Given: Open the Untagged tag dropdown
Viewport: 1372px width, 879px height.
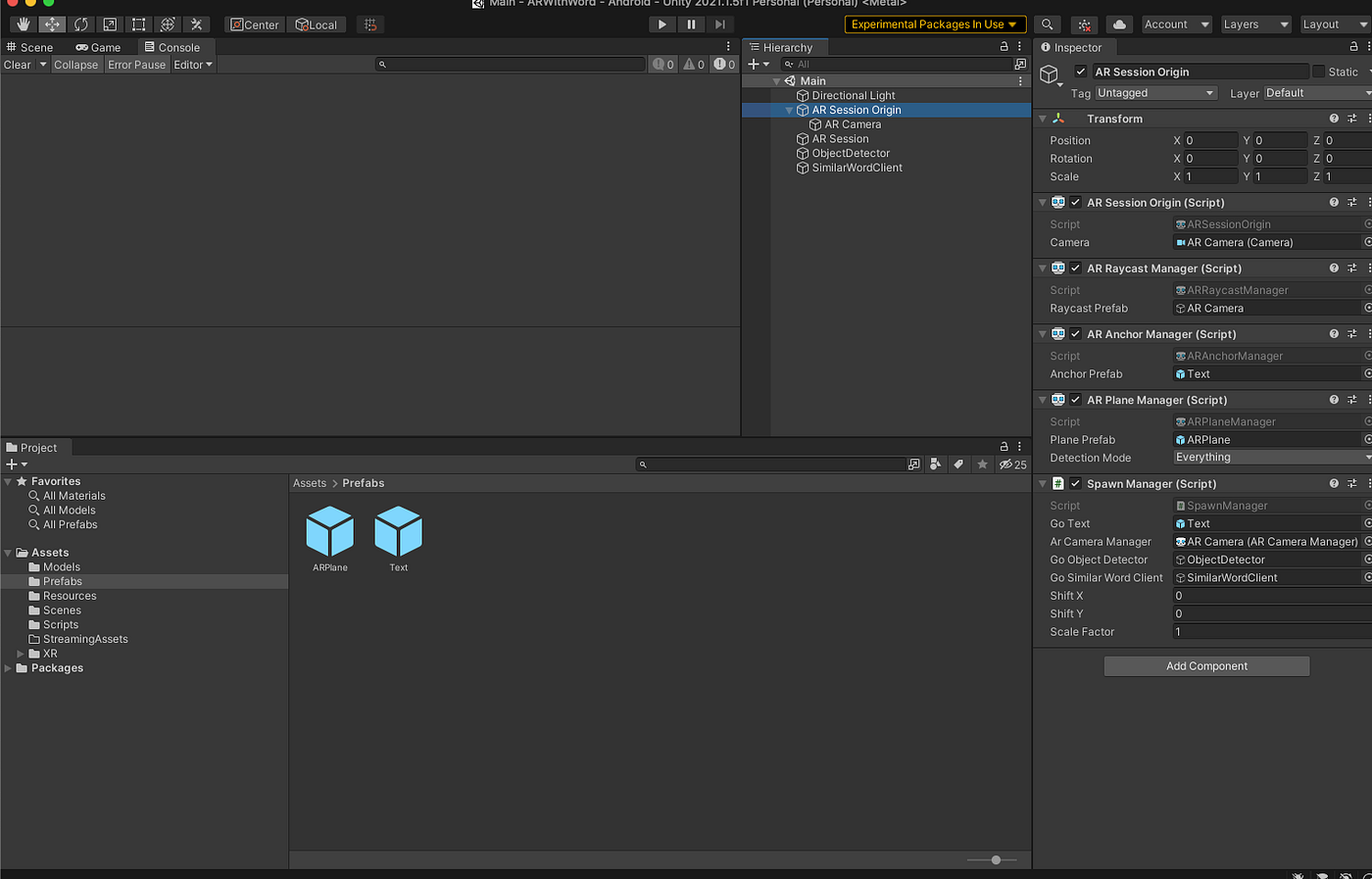Looking at the screenshot, I should pyautogui.click(x=1156, y=93).
